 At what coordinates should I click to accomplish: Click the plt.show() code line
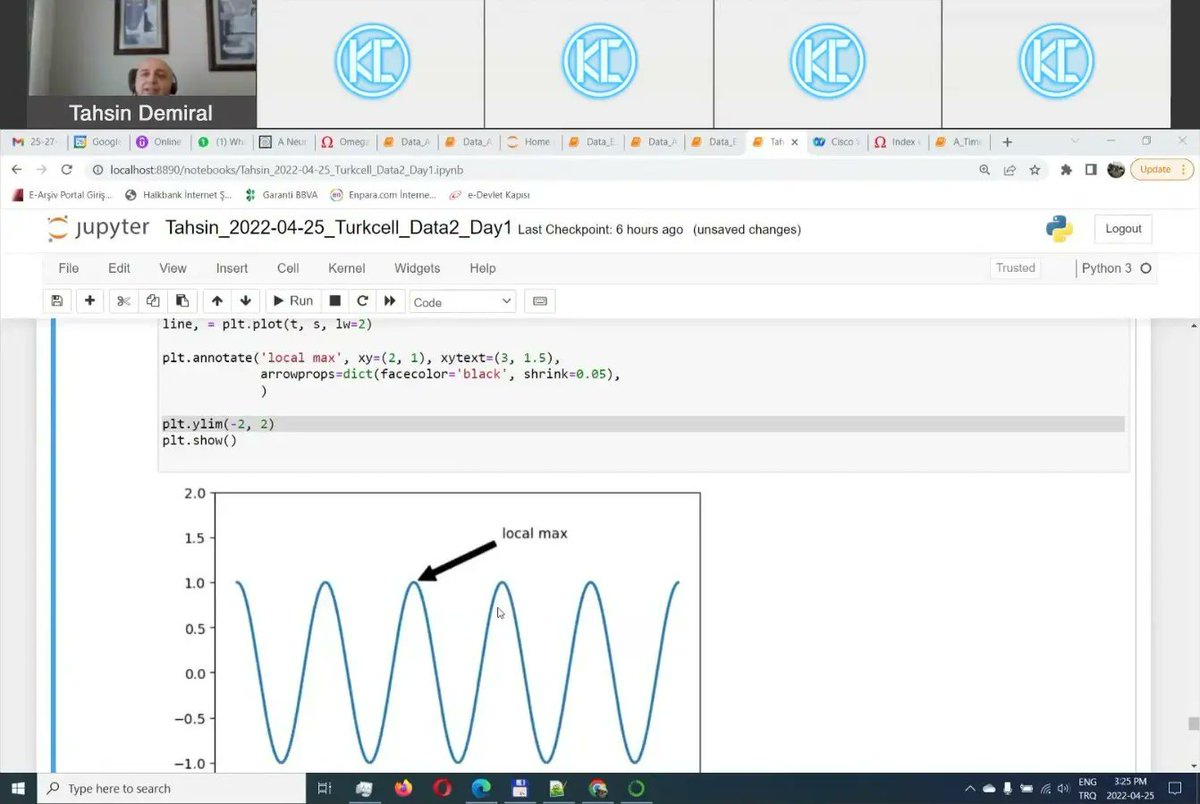[x=199, y=440]
